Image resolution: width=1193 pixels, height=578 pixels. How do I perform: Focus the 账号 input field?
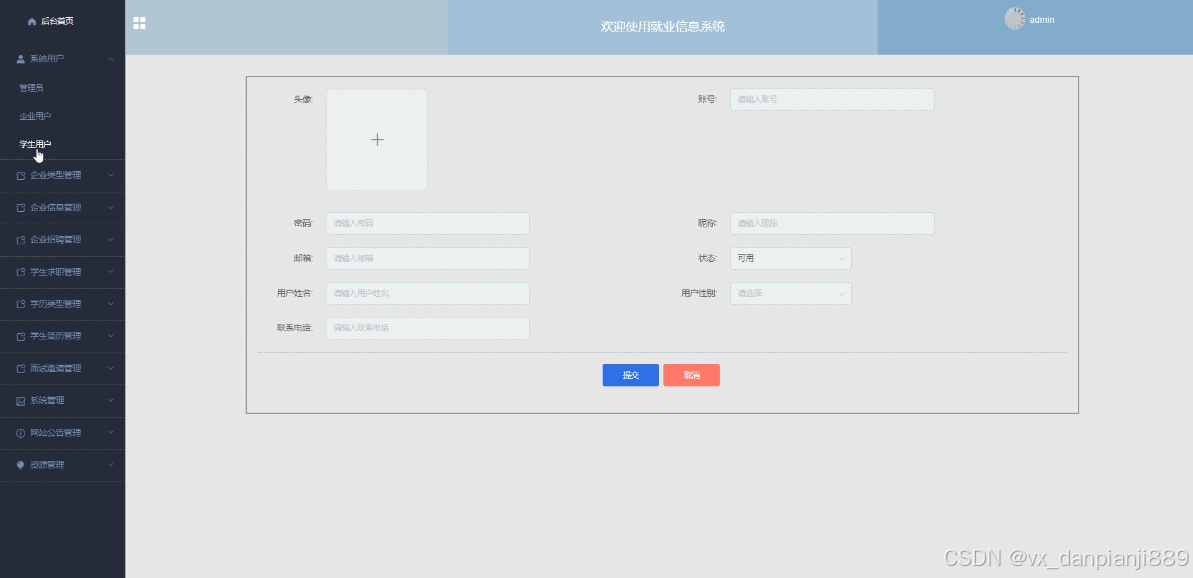(x=832, y=100)
